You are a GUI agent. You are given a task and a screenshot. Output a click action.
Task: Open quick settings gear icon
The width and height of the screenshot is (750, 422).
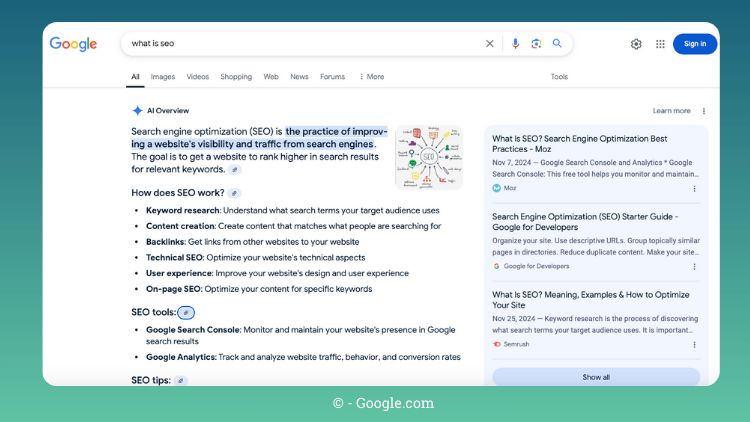[x=636, y=44]
